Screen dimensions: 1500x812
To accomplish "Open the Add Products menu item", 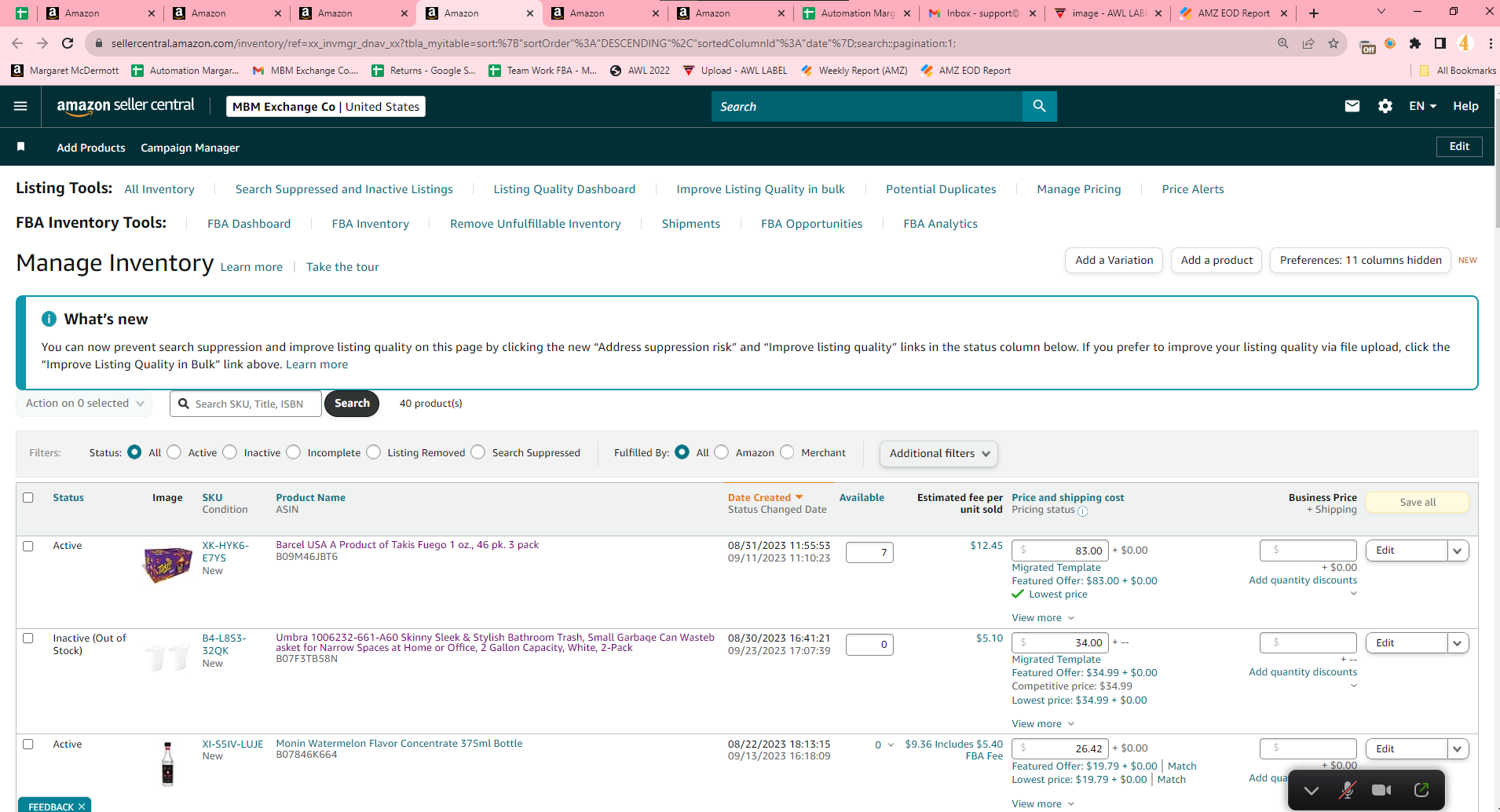I will (x=91, y=148).
